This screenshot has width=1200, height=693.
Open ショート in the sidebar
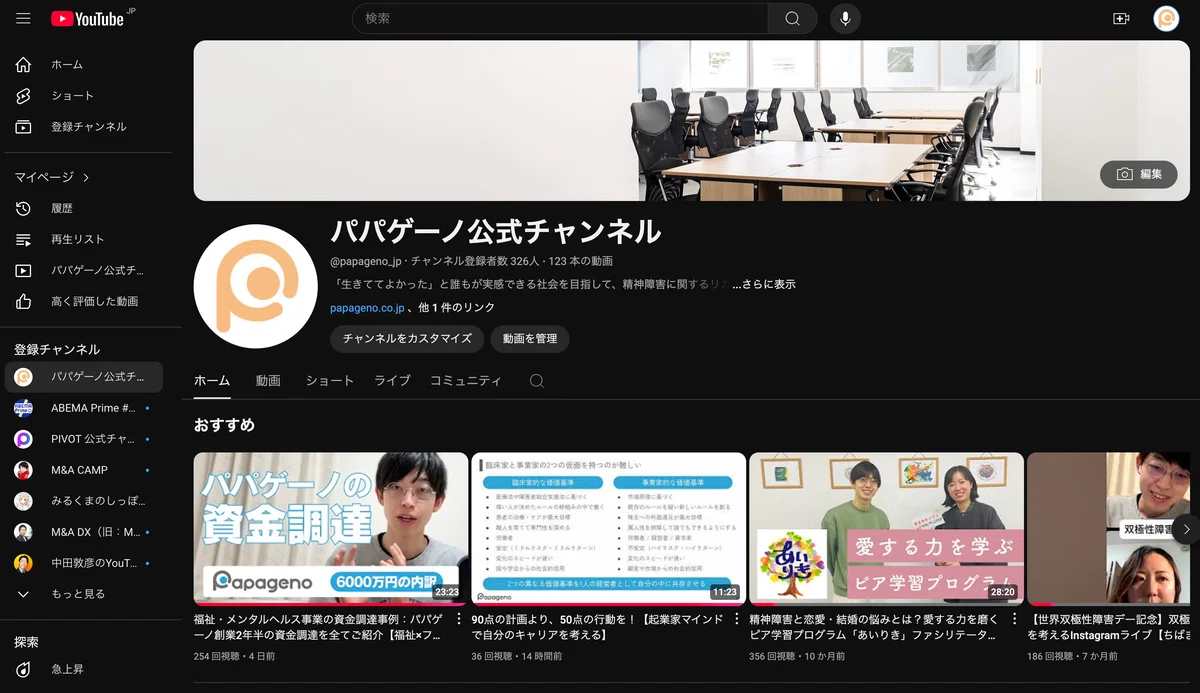[83, 96]
